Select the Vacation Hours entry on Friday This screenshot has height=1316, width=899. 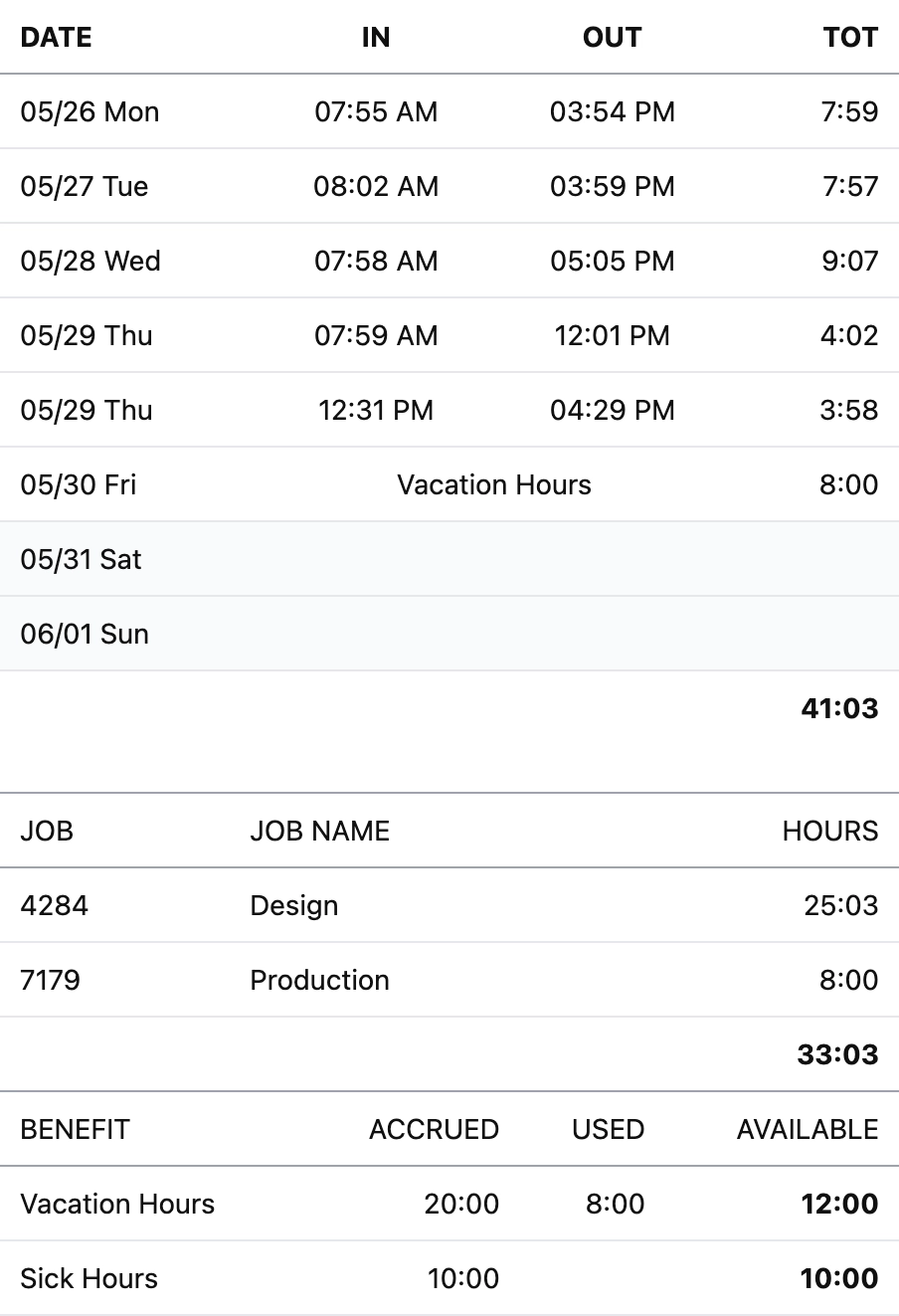click(494, 484)
